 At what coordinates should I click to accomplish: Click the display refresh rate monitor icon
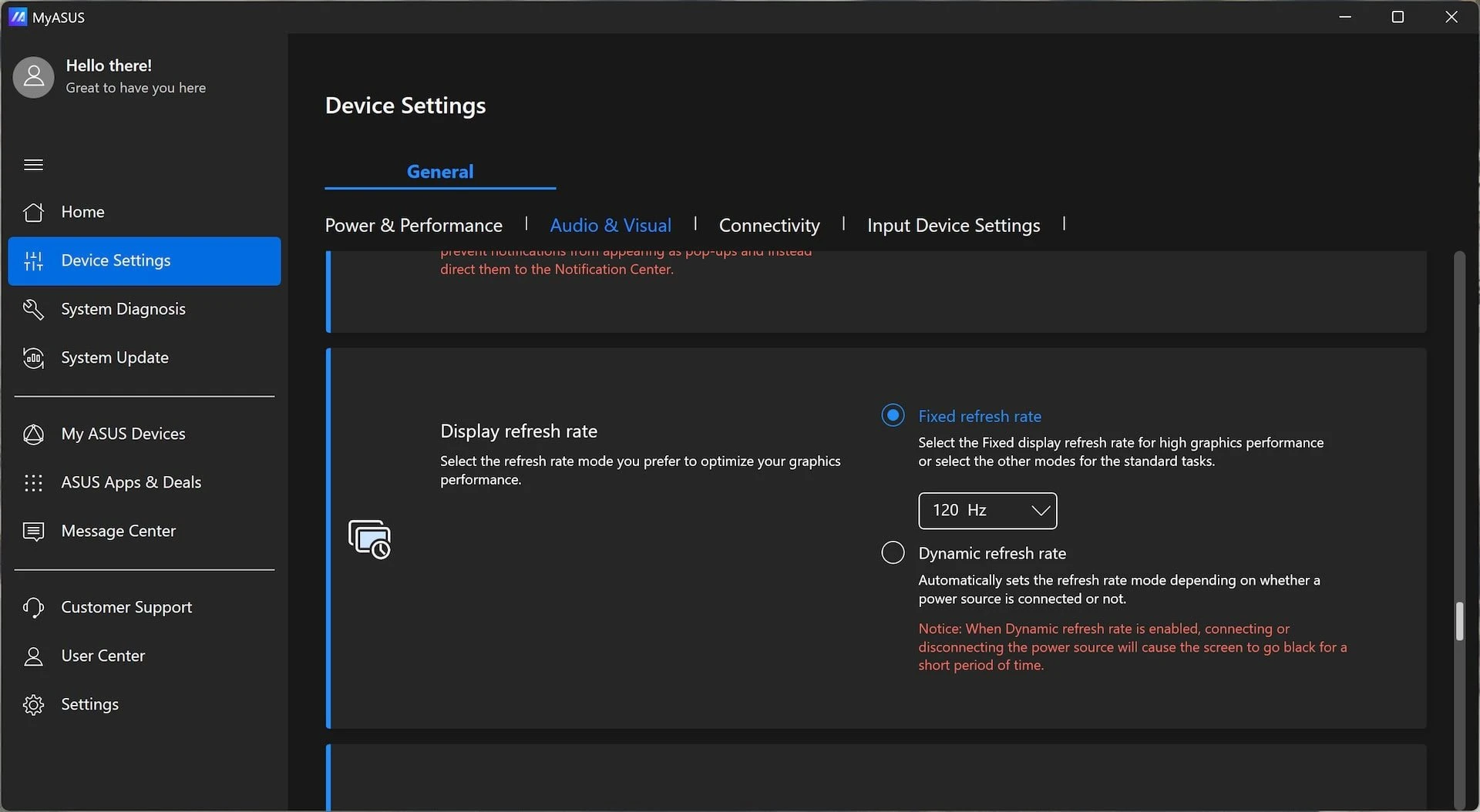[x=369, y=539]
